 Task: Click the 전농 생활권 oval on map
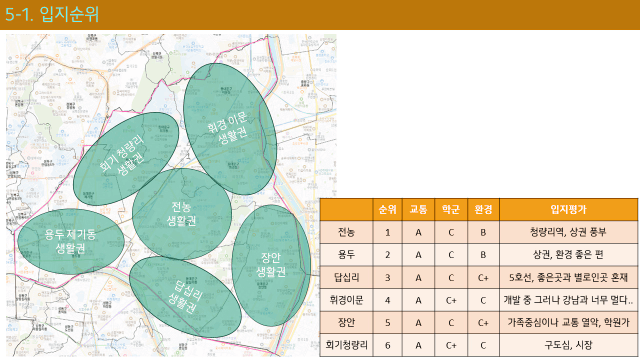(x=182, y=214)
